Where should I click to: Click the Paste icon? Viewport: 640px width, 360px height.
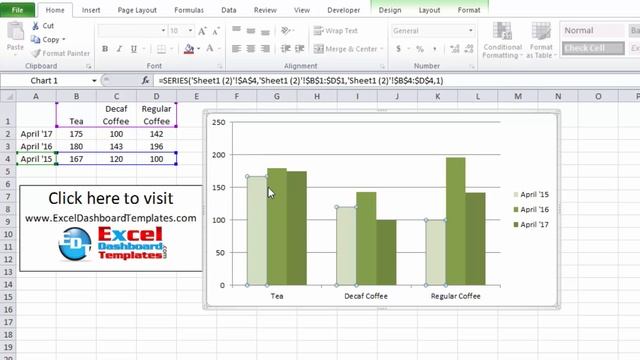point(16,32)
